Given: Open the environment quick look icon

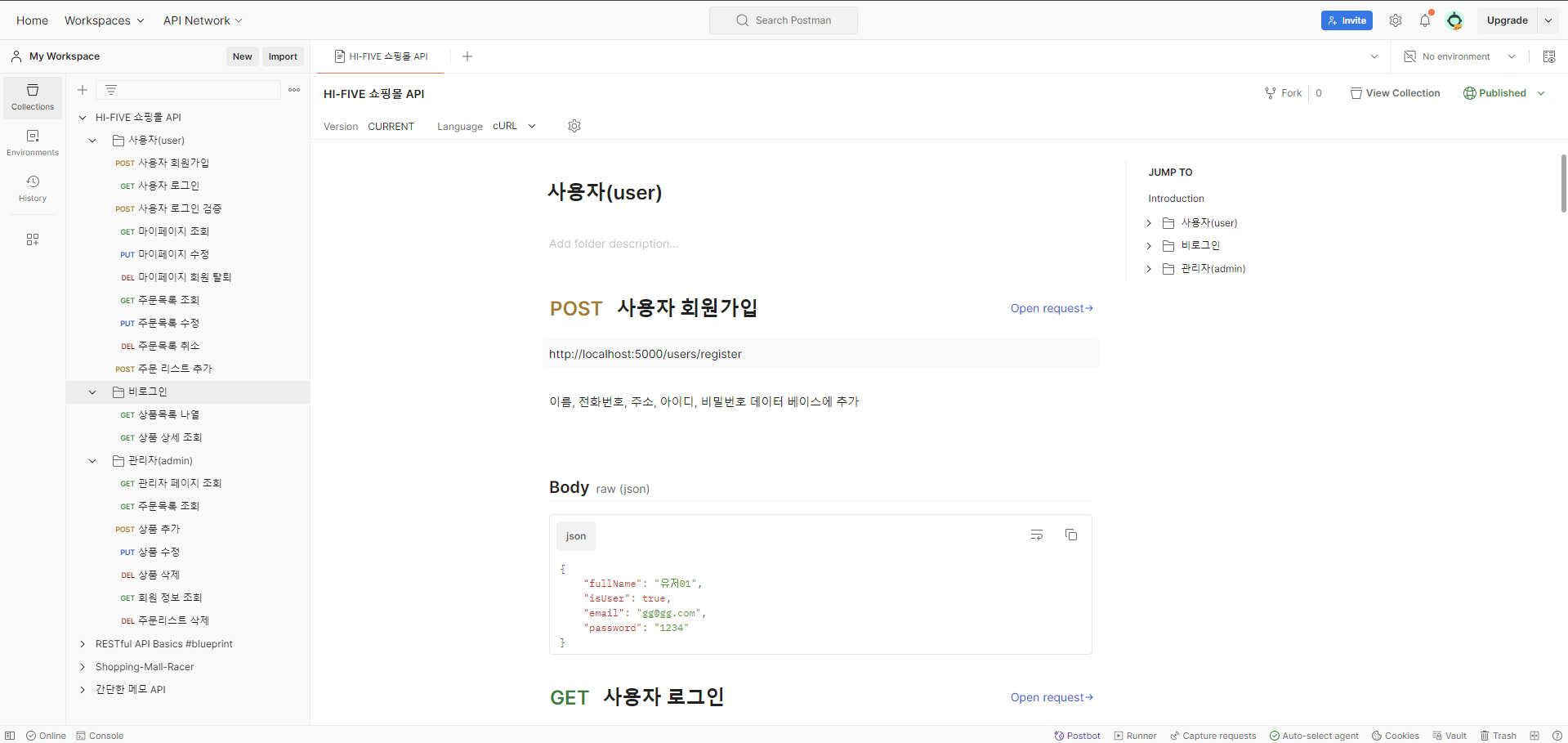Looking at the screenshot, I should pyautogui.click(x=1549, y=56).
